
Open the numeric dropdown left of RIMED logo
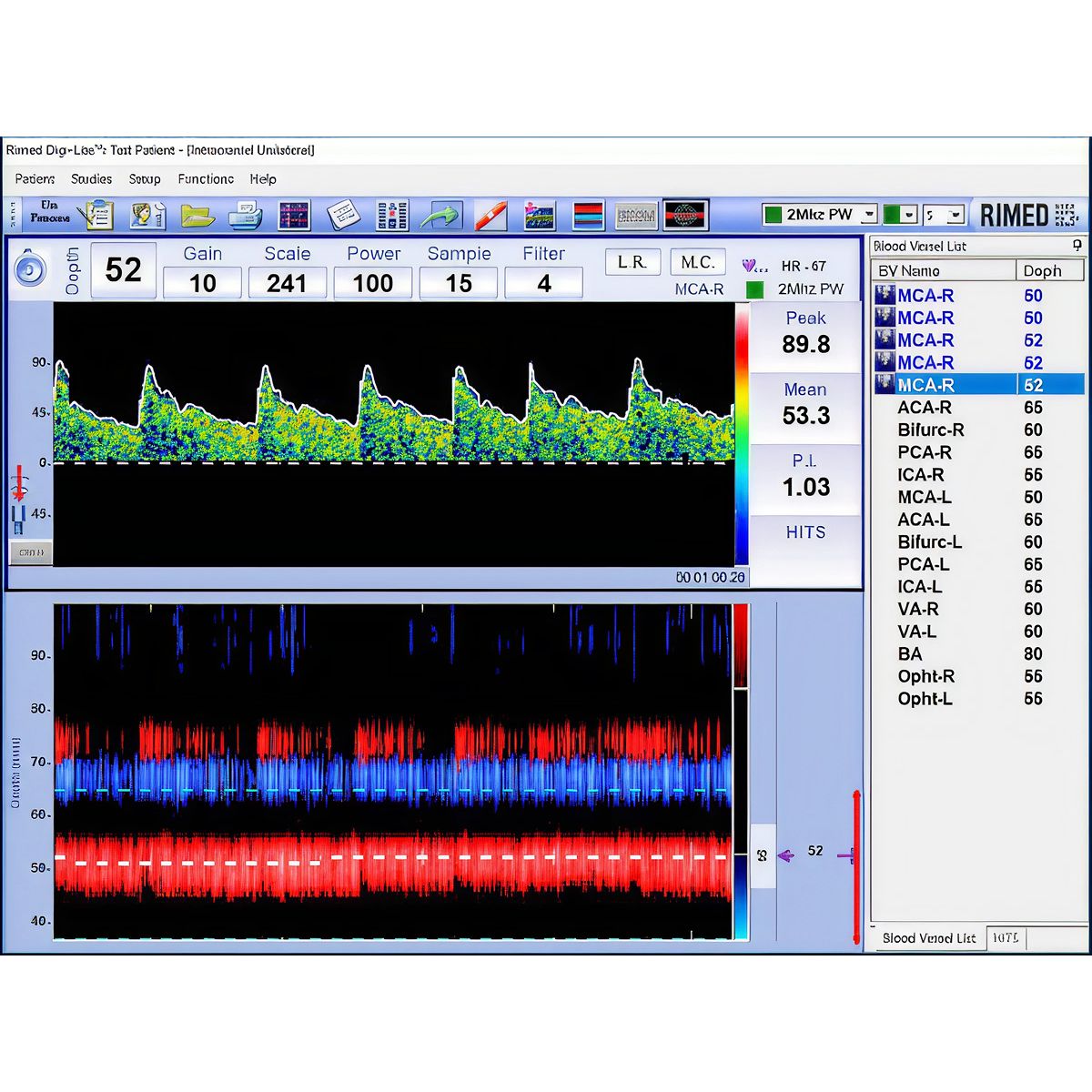coord(955,215)
